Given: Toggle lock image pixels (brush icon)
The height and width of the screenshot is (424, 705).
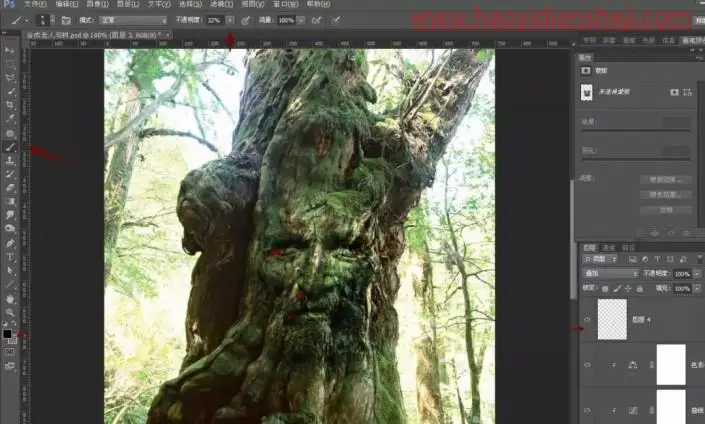Looking at the screenshot, I should (x=617, y=289).
